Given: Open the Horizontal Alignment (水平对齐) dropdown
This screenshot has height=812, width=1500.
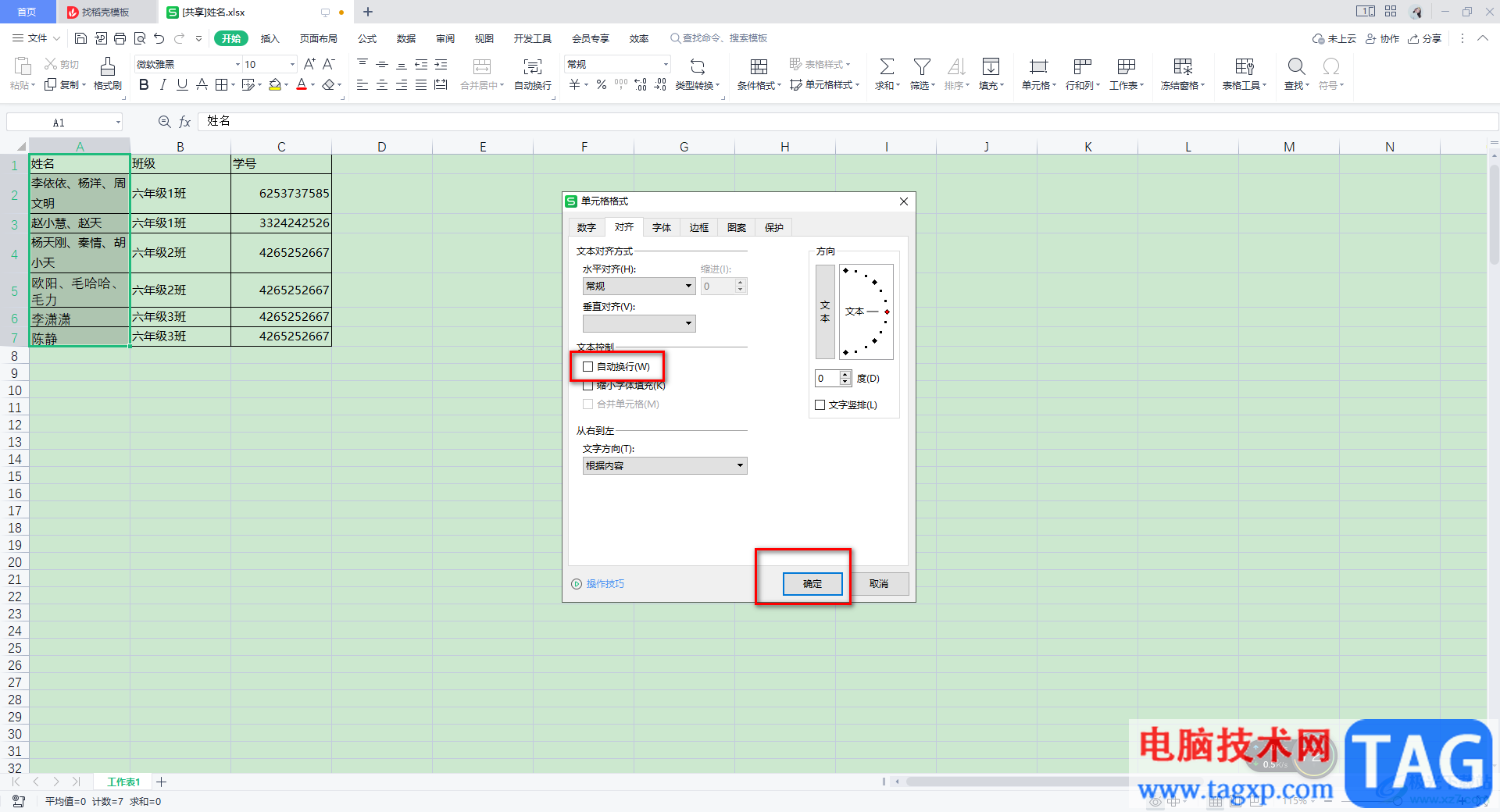Looking at the screenshot, I should coord(639,286).
